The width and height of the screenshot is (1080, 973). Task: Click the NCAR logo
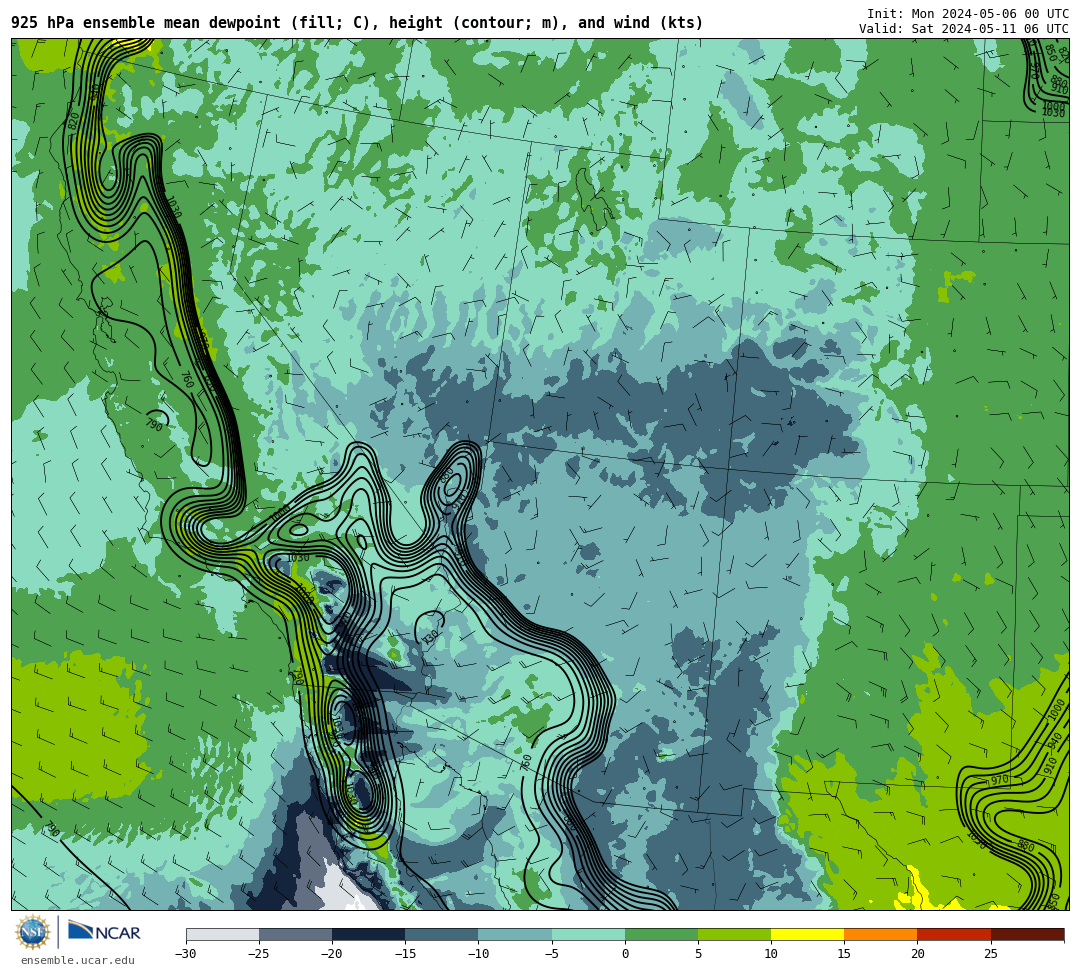tap(104, 932)
